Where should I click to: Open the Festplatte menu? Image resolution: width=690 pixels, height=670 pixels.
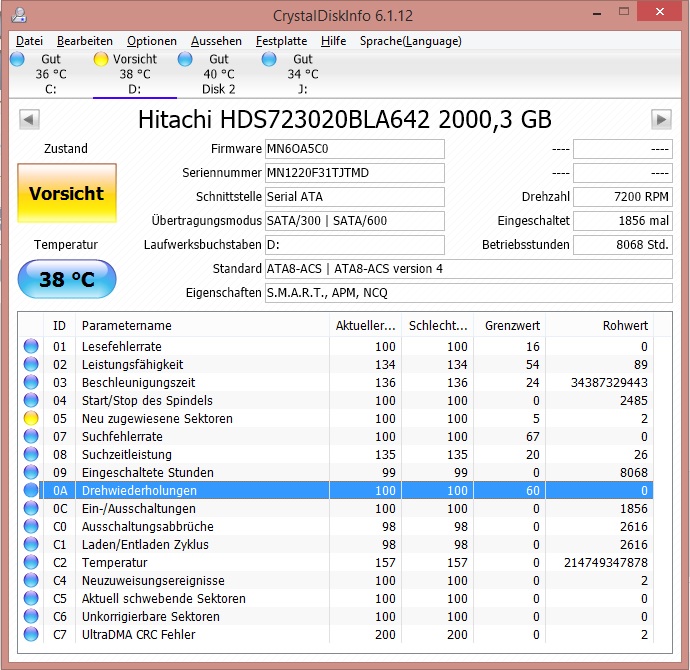[x=281, y=41]
